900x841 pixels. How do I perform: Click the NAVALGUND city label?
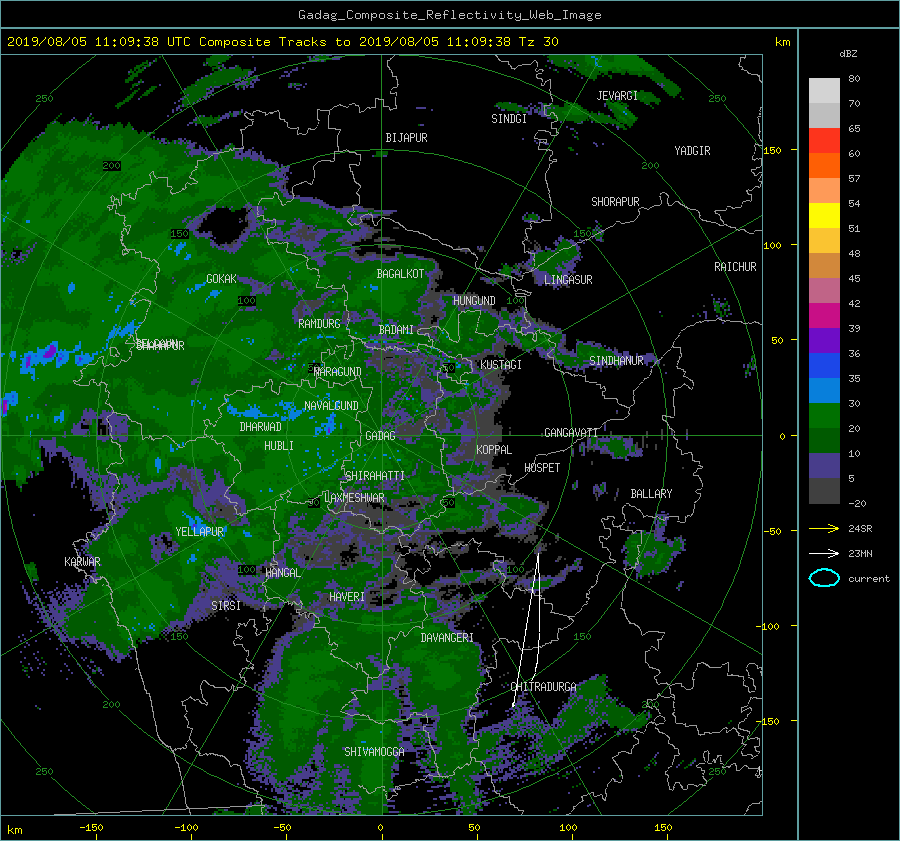(331, 406)
